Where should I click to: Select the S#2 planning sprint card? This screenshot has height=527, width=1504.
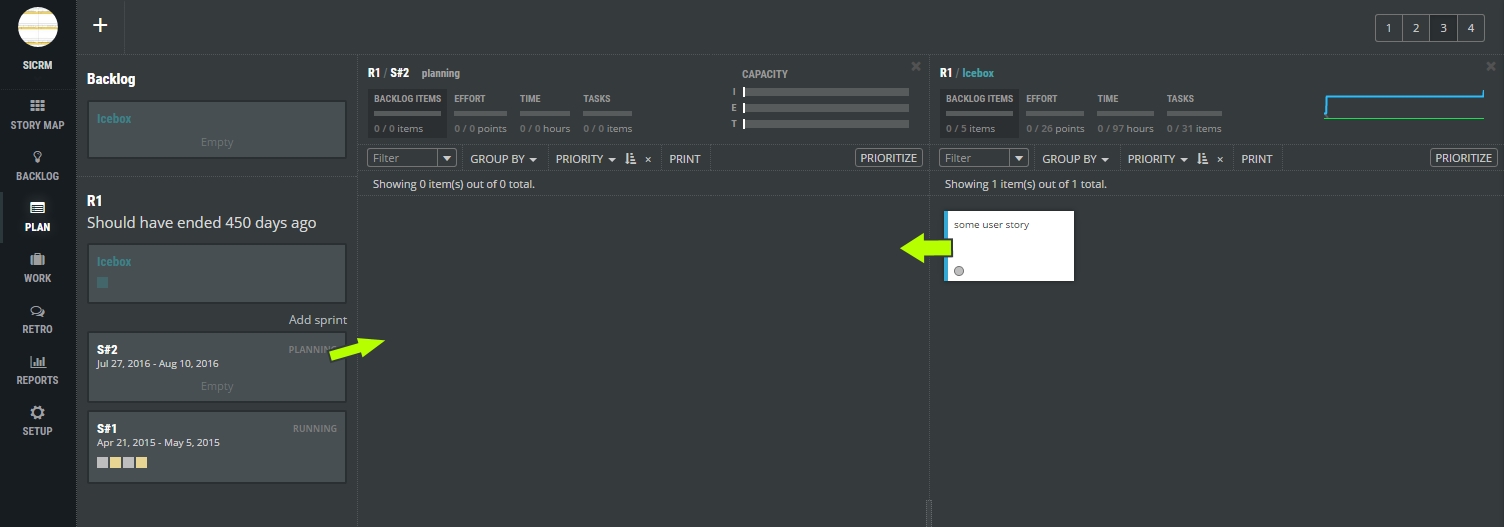click(217, 367)
